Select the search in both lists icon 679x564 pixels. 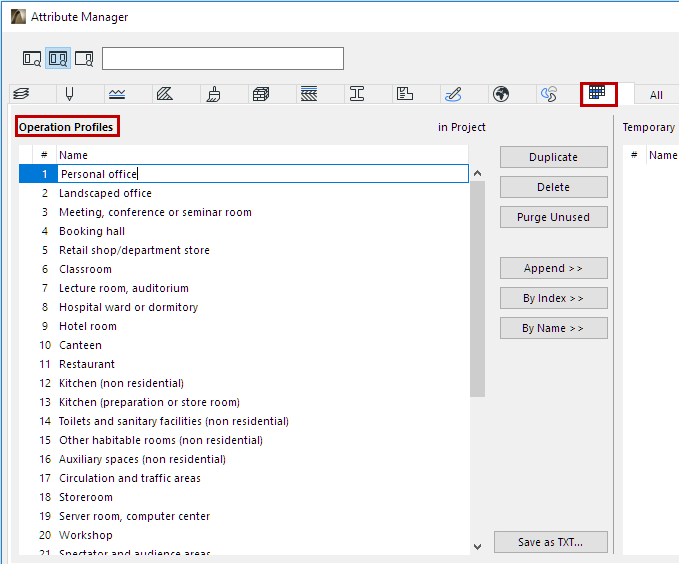(58, 58)
